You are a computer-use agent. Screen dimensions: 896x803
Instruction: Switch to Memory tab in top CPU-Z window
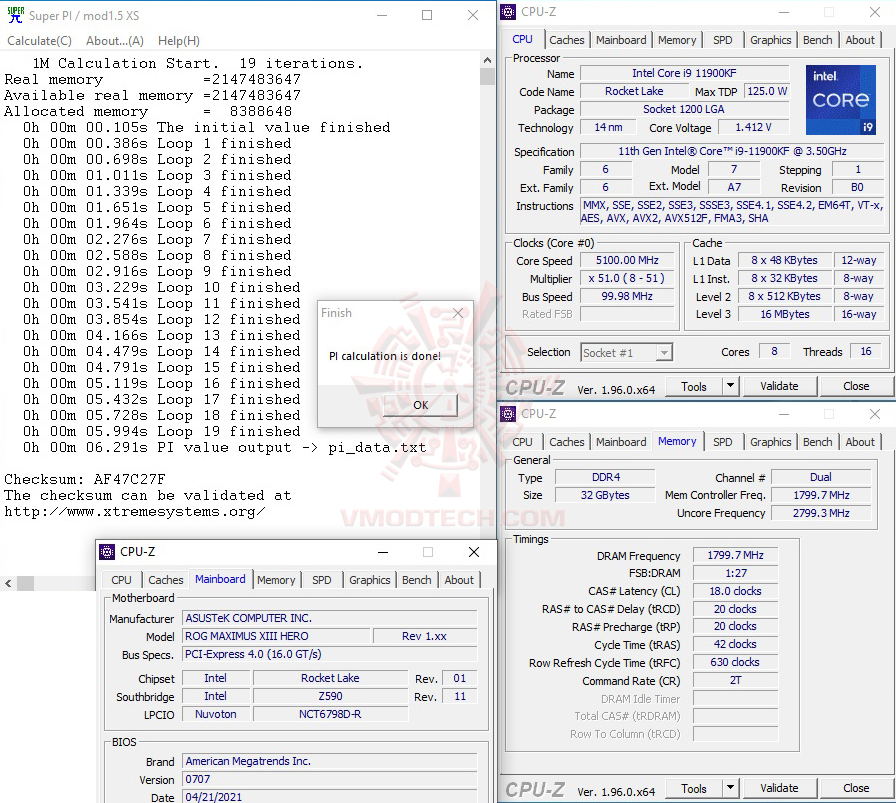(677, 40)
